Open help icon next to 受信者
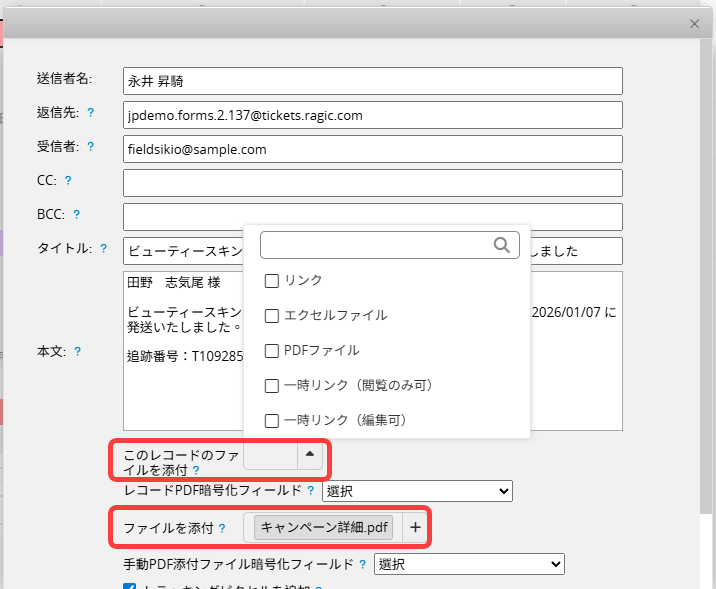 (x=91, y=147)
